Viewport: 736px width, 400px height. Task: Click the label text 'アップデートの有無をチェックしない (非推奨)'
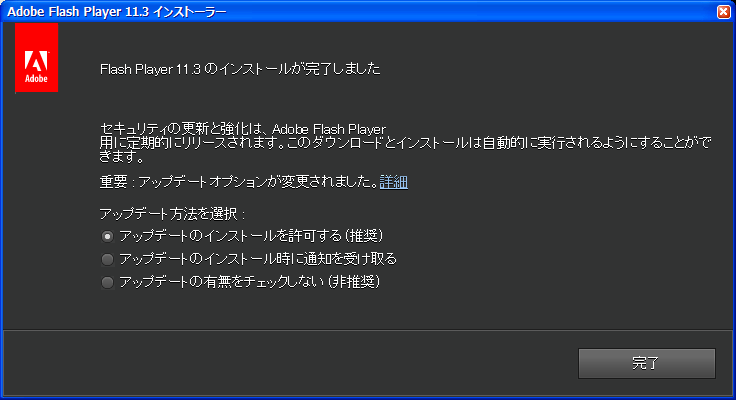[250, 282]
